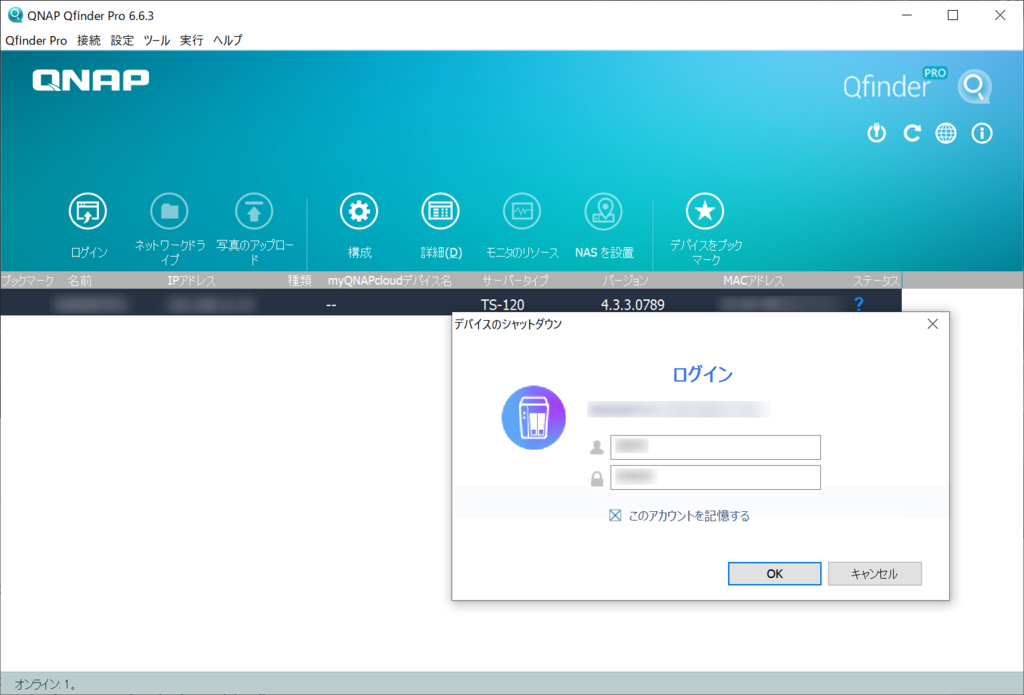The height and width of the screenshot is (695, 1024).
Task: Sort by ステータス column header
Action: click(876, 281)
